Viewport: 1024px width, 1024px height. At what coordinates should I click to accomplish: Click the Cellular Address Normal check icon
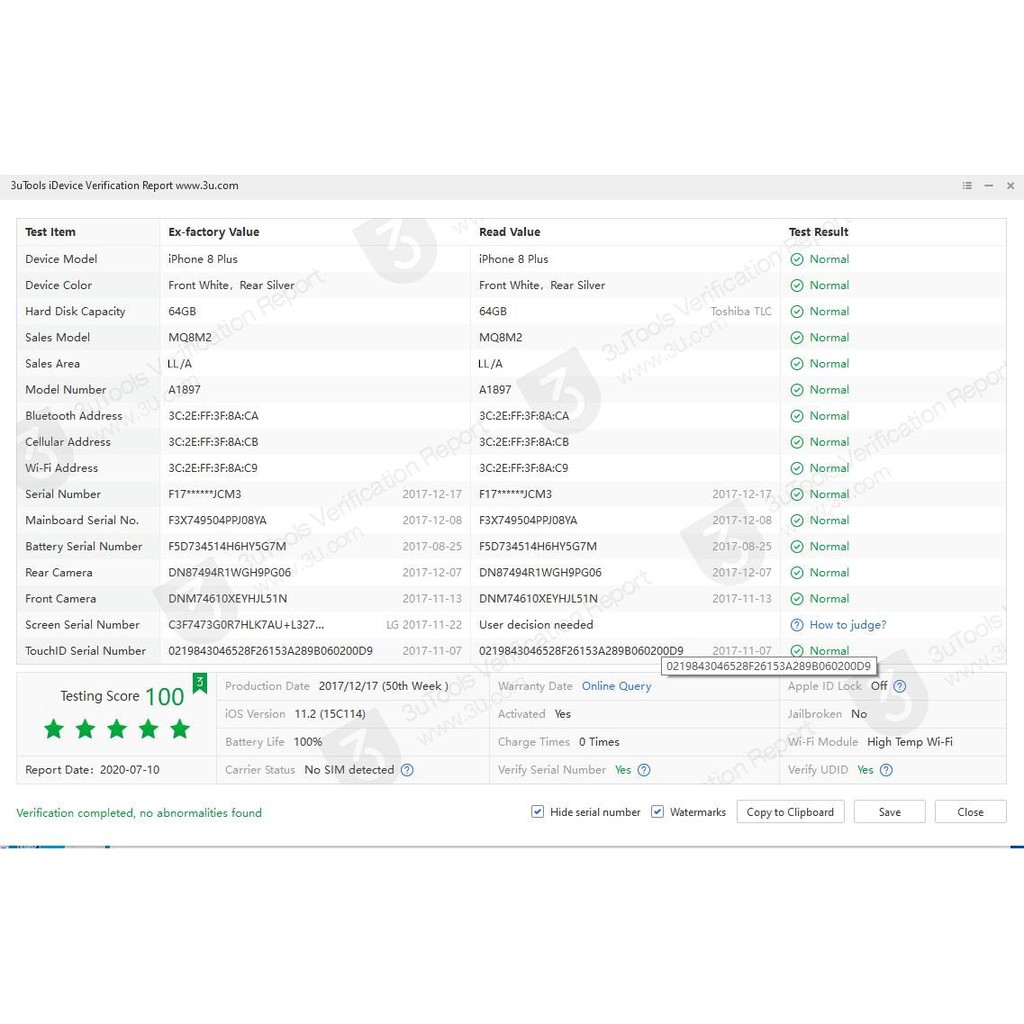click(x=797, y=442)
